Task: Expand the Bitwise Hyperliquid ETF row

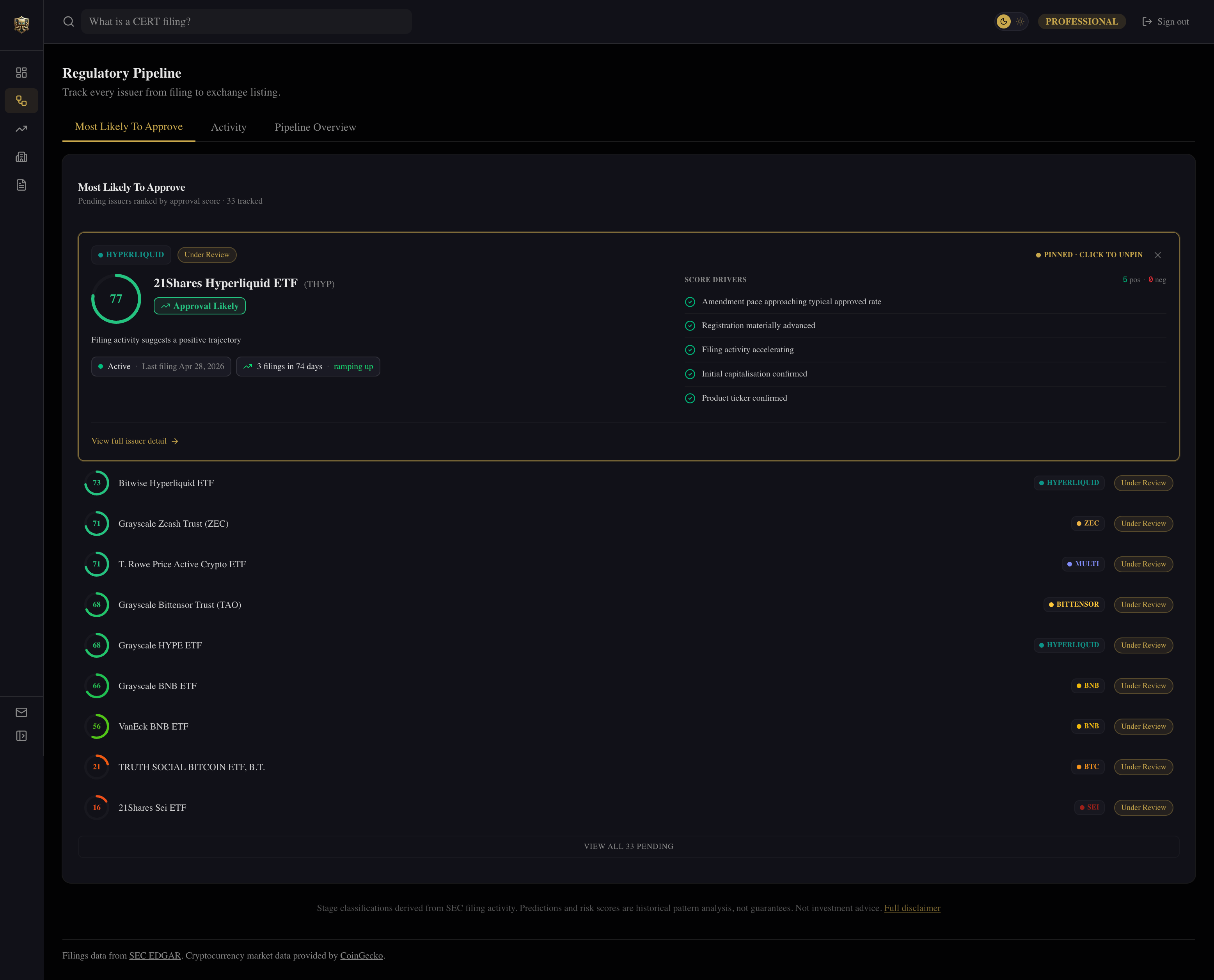Action: click(628, 483)
